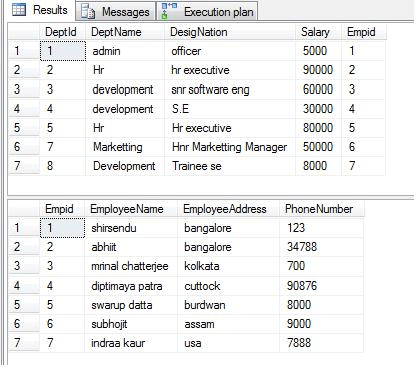Click the 'admin' department name cell
This screenshot has height=367, width=416.
(x=125, y=51)
